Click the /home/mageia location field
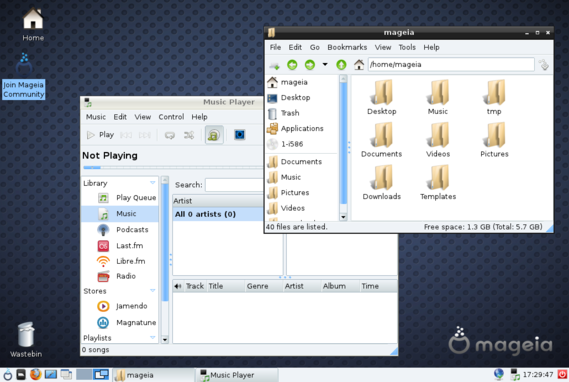This screenshot has height=382, width=569. pyautogui.click(x=451, y=65)
